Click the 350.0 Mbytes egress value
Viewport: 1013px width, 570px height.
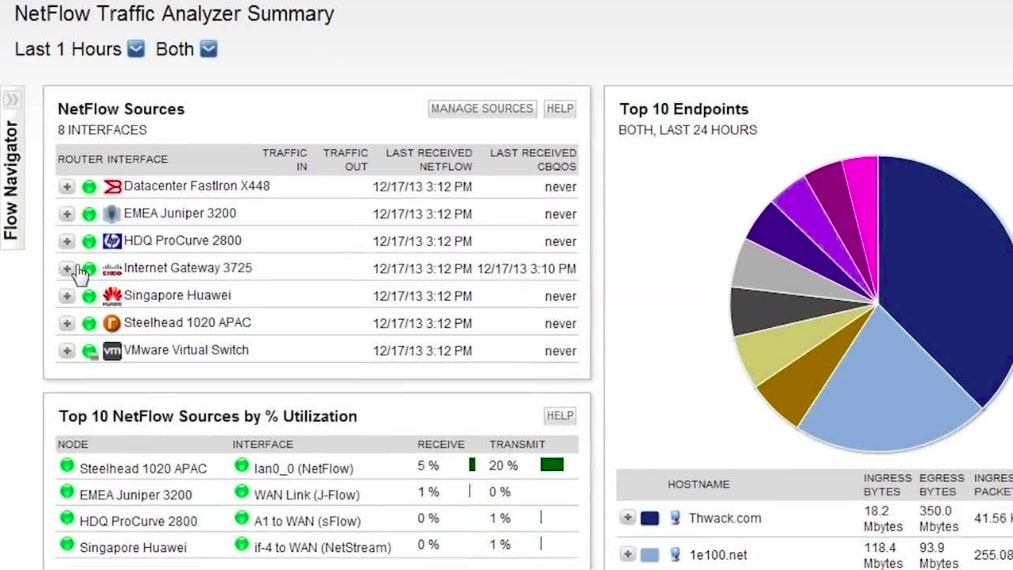tap(939, 518)
